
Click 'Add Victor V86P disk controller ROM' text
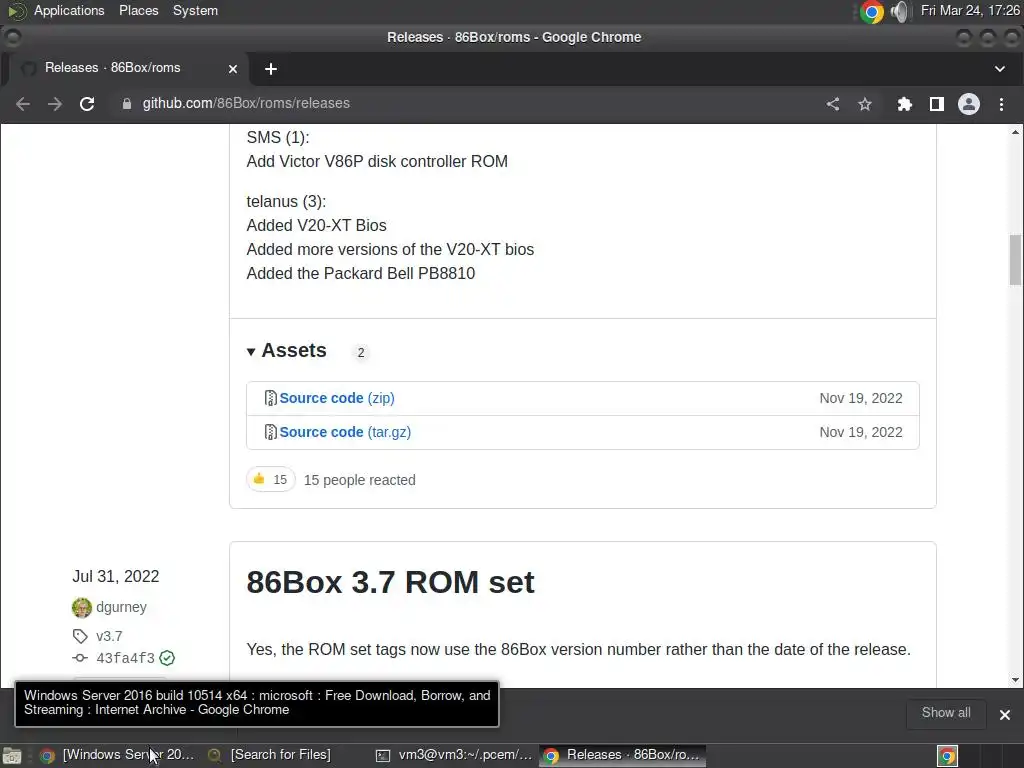click(377, 161)
